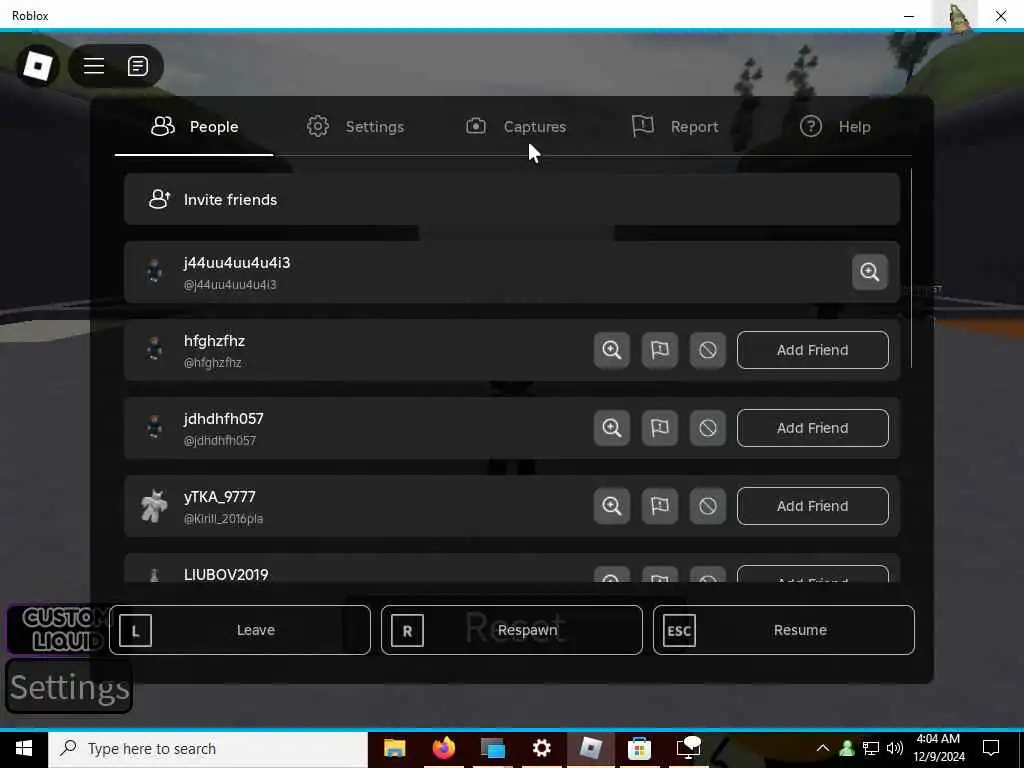This screenshot has height=768, width=1024.
Task: Open Microsoft Store from taskbar
Action: (639, 748)
